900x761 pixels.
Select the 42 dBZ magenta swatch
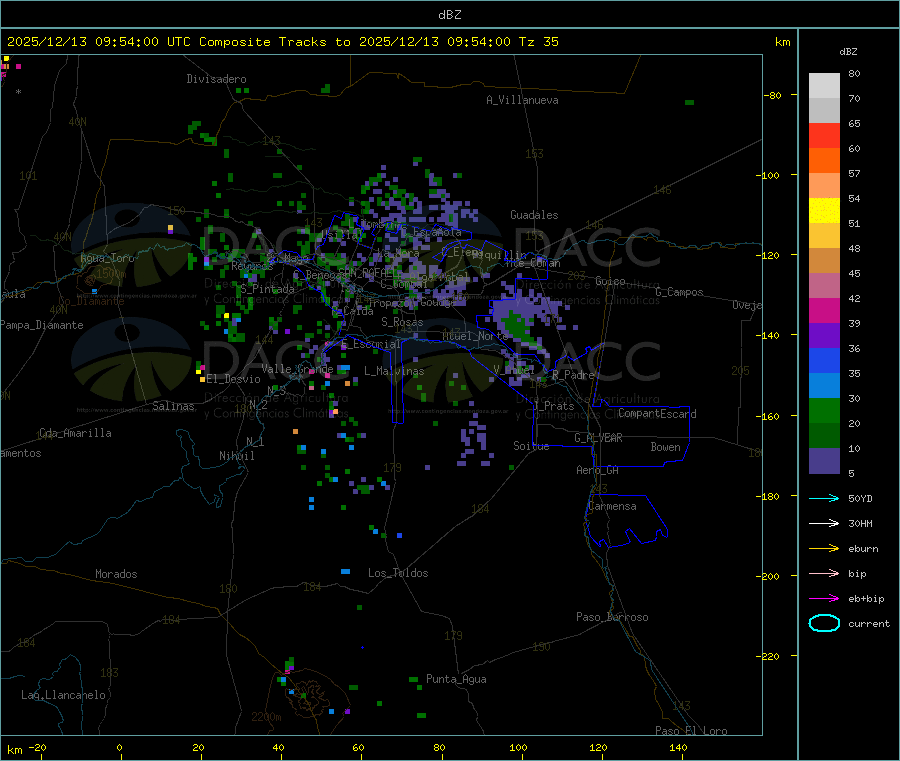(x=824, y=310)
